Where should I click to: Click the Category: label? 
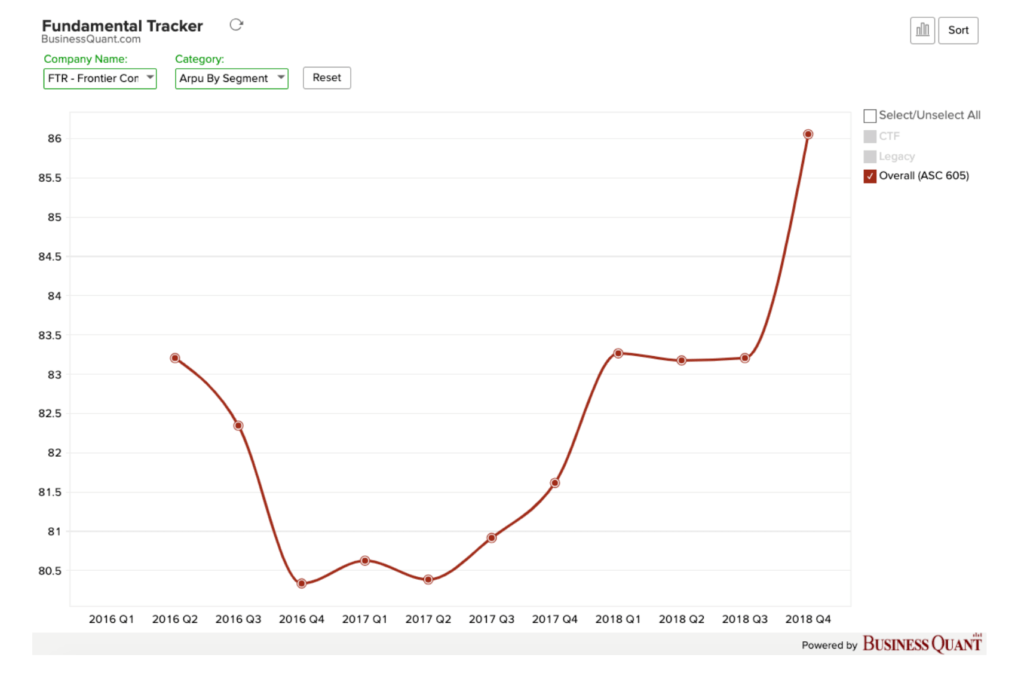[199, 59]
